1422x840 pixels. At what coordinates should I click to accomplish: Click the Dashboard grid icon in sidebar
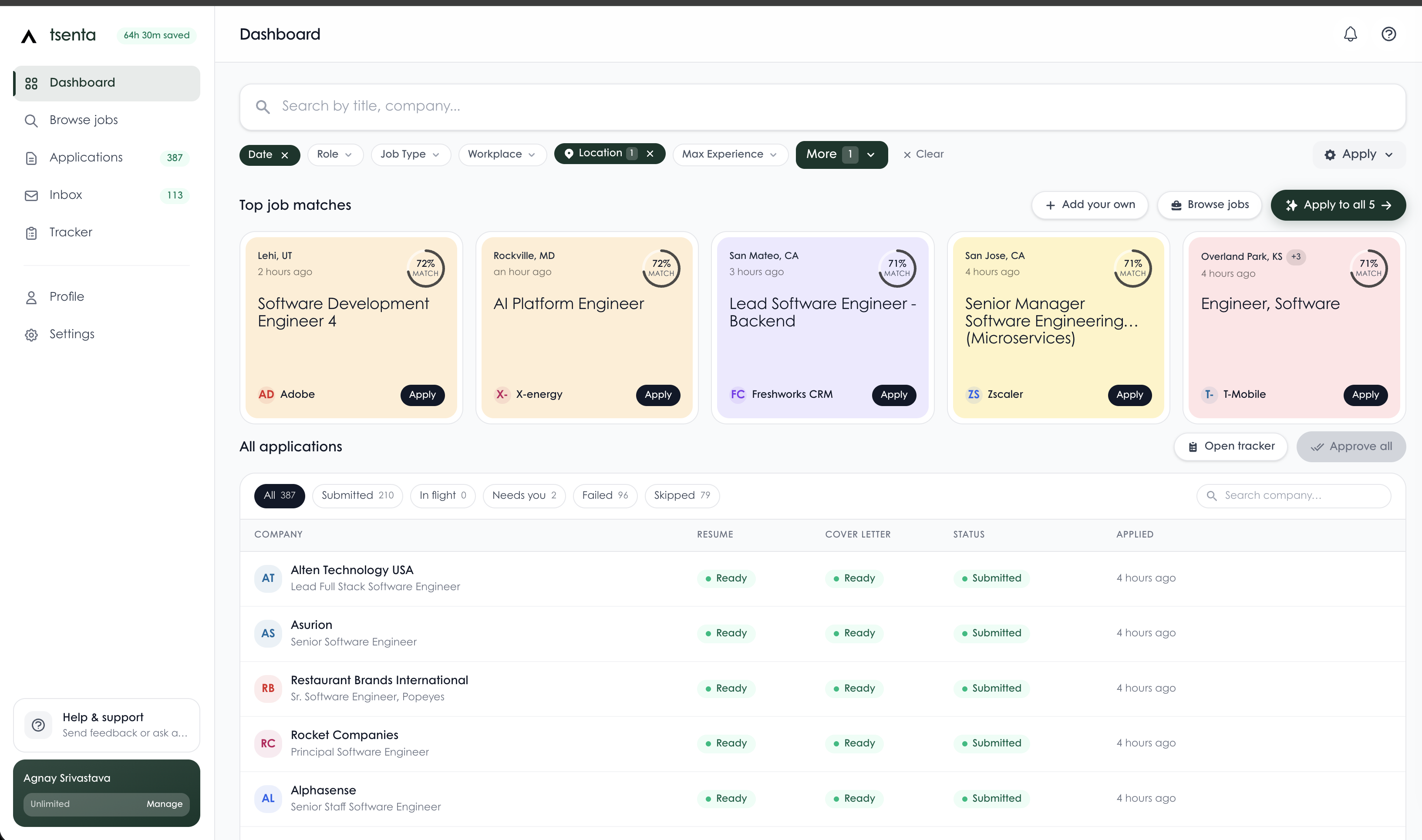pyautogui.click(x=32, y=83)
